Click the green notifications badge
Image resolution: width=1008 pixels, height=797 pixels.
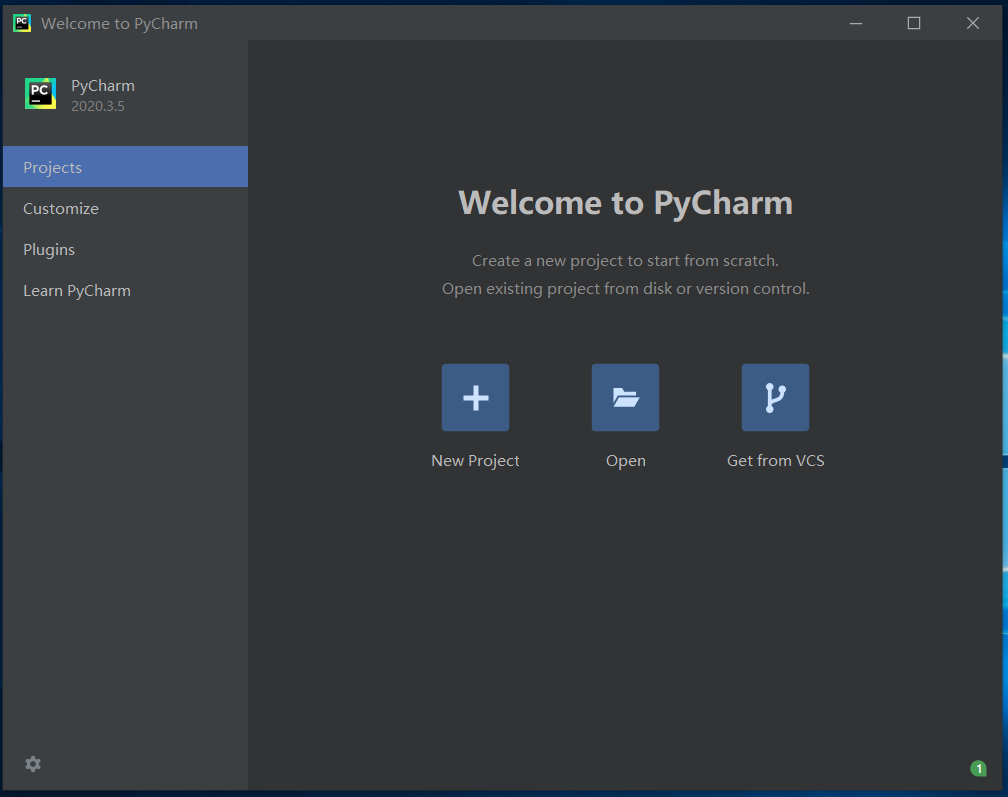[978, 768]
